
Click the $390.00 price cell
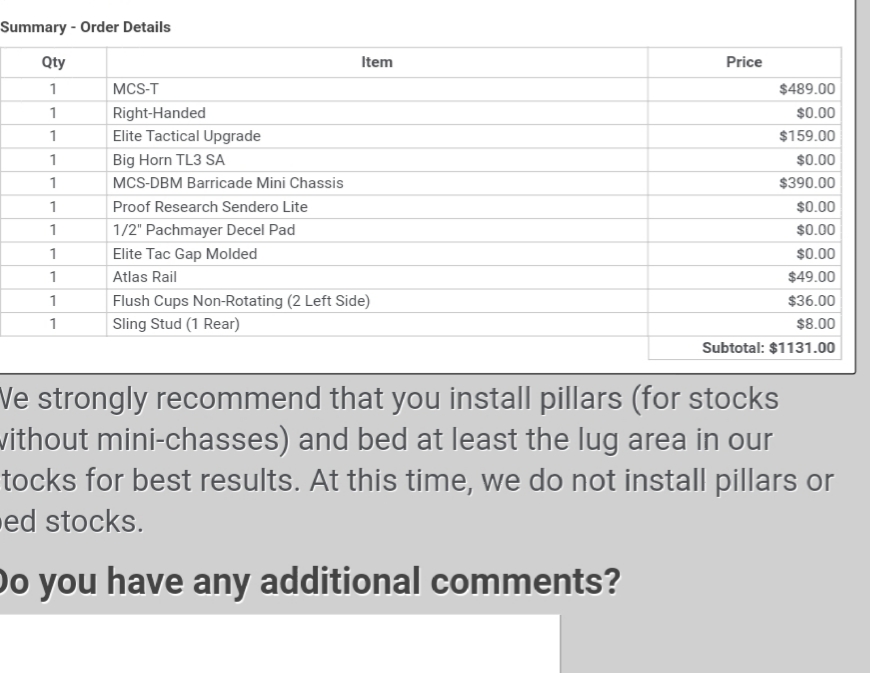pos(745,183)
